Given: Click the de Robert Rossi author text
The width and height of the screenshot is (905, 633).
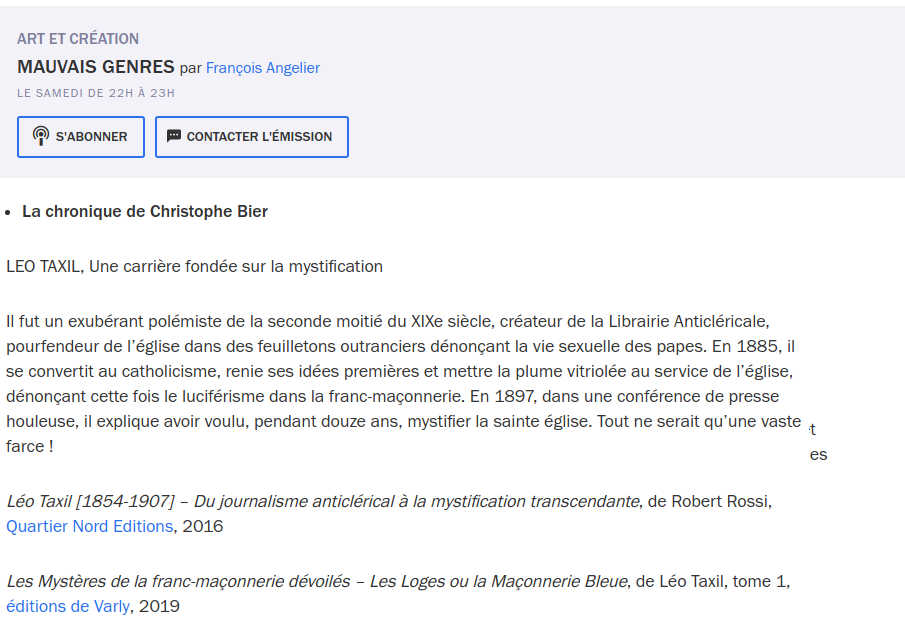Looking at the screenshot, I should pos(709,501).
